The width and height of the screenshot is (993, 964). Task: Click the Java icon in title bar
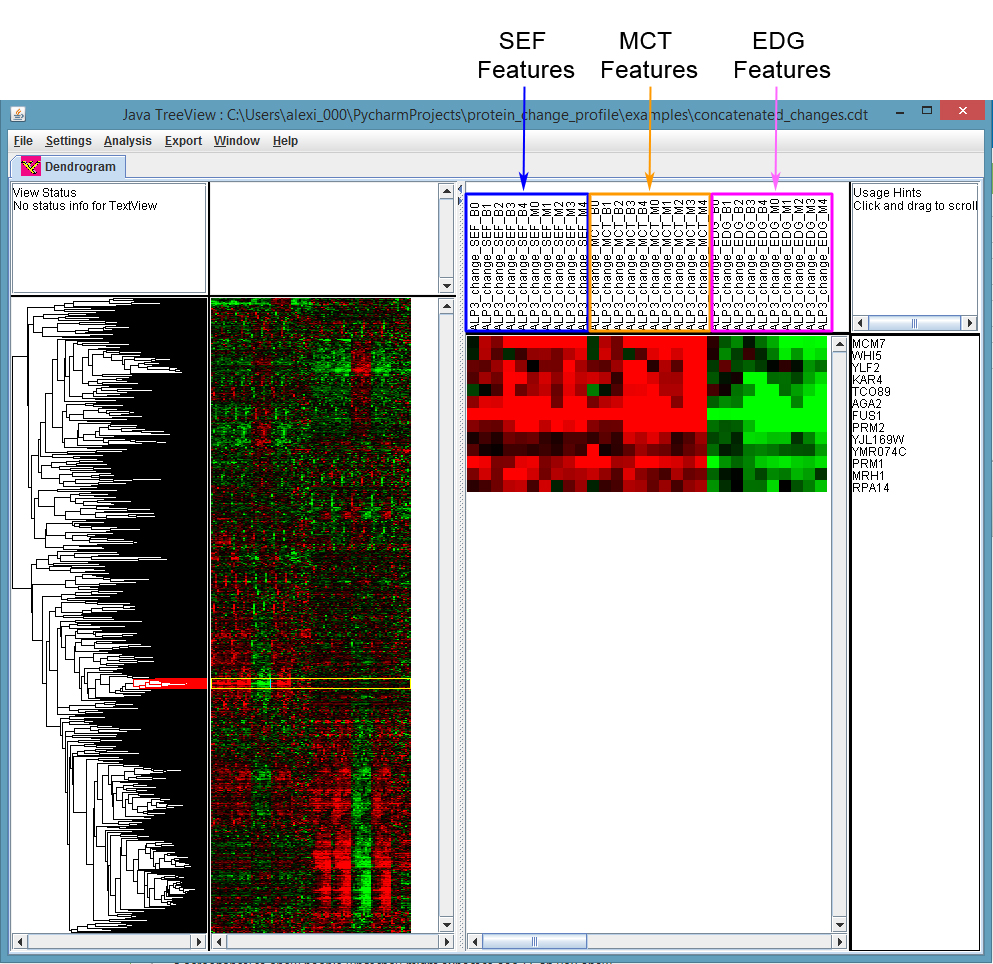pos(18,114)
